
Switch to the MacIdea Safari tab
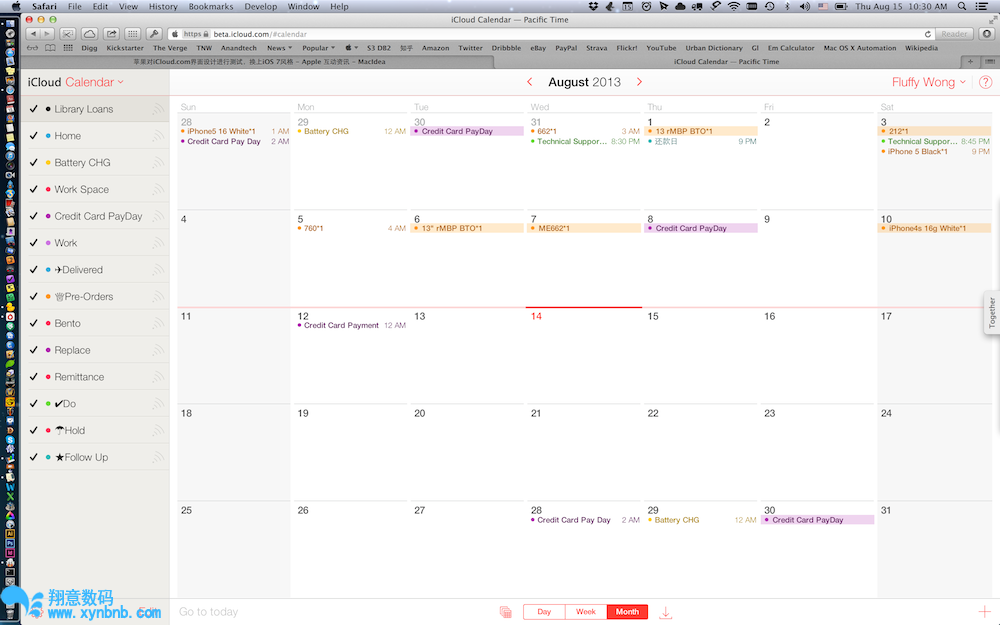(259, 62)
